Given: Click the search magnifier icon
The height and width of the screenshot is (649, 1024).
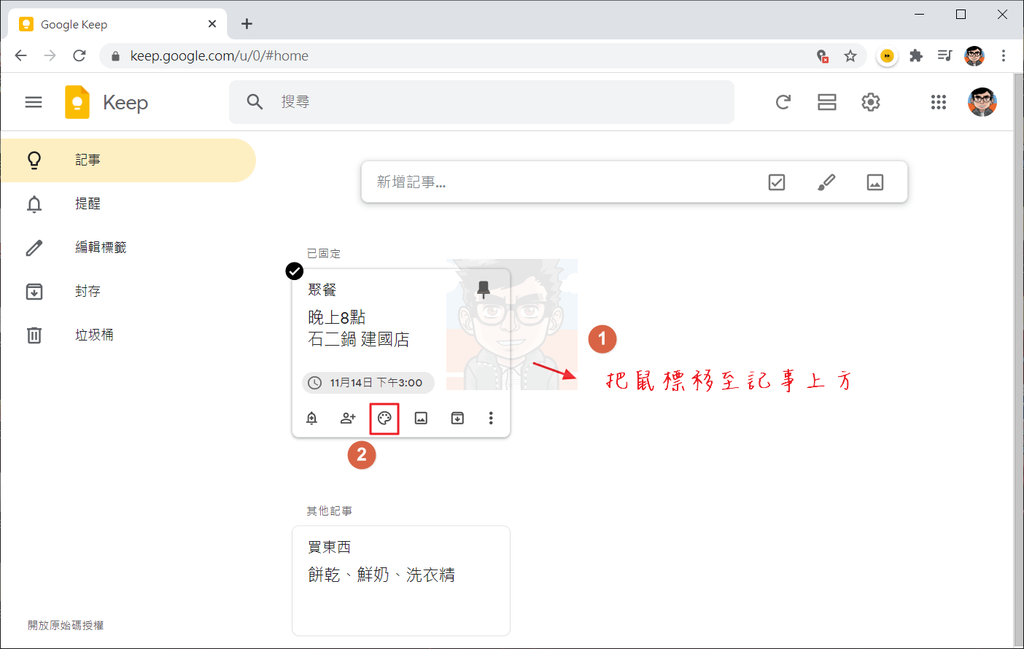Looking at the screenshot, I should (x=255, y=102).
